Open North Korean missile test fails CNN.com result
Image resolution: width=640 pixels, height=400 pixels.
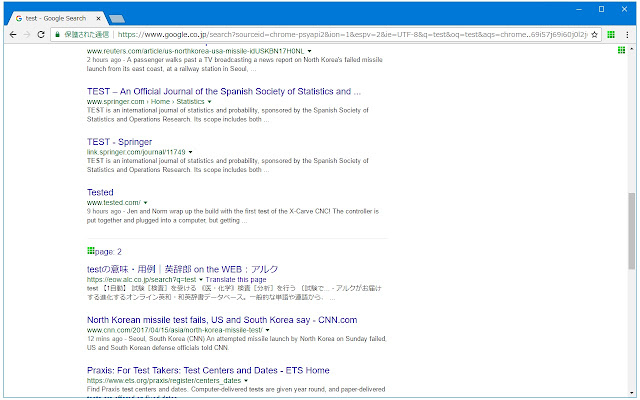pos(222,320)
